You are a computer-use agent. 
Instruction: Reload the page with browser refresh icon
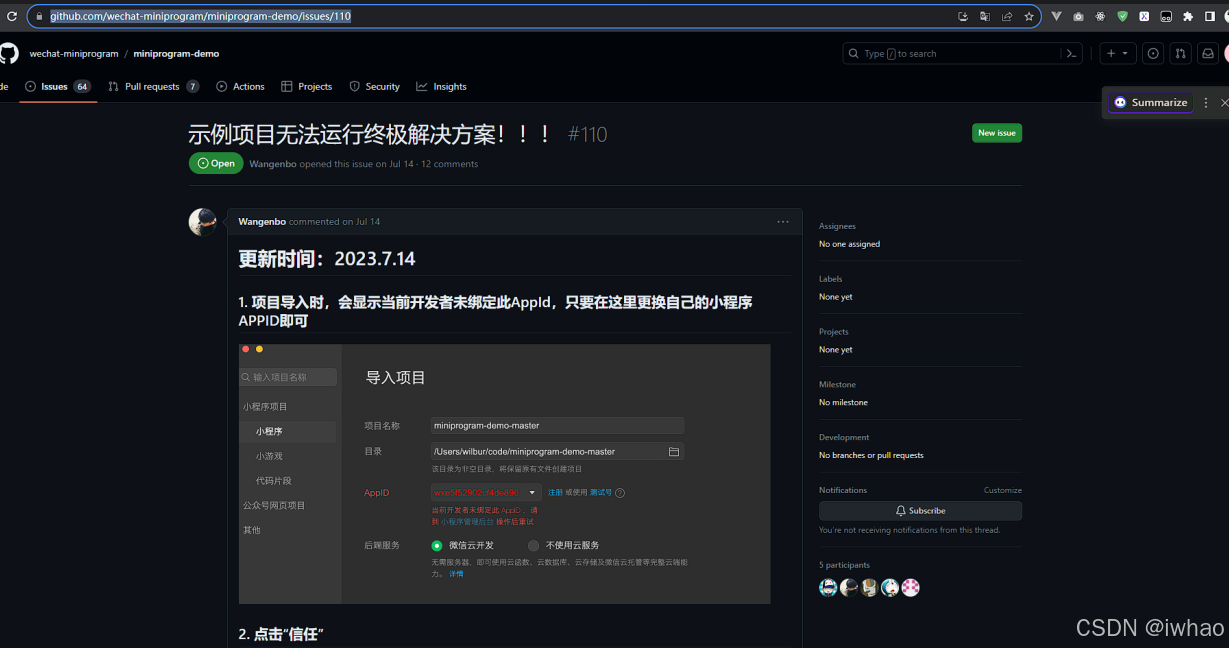pyautogui.click(x=12, y=16)
